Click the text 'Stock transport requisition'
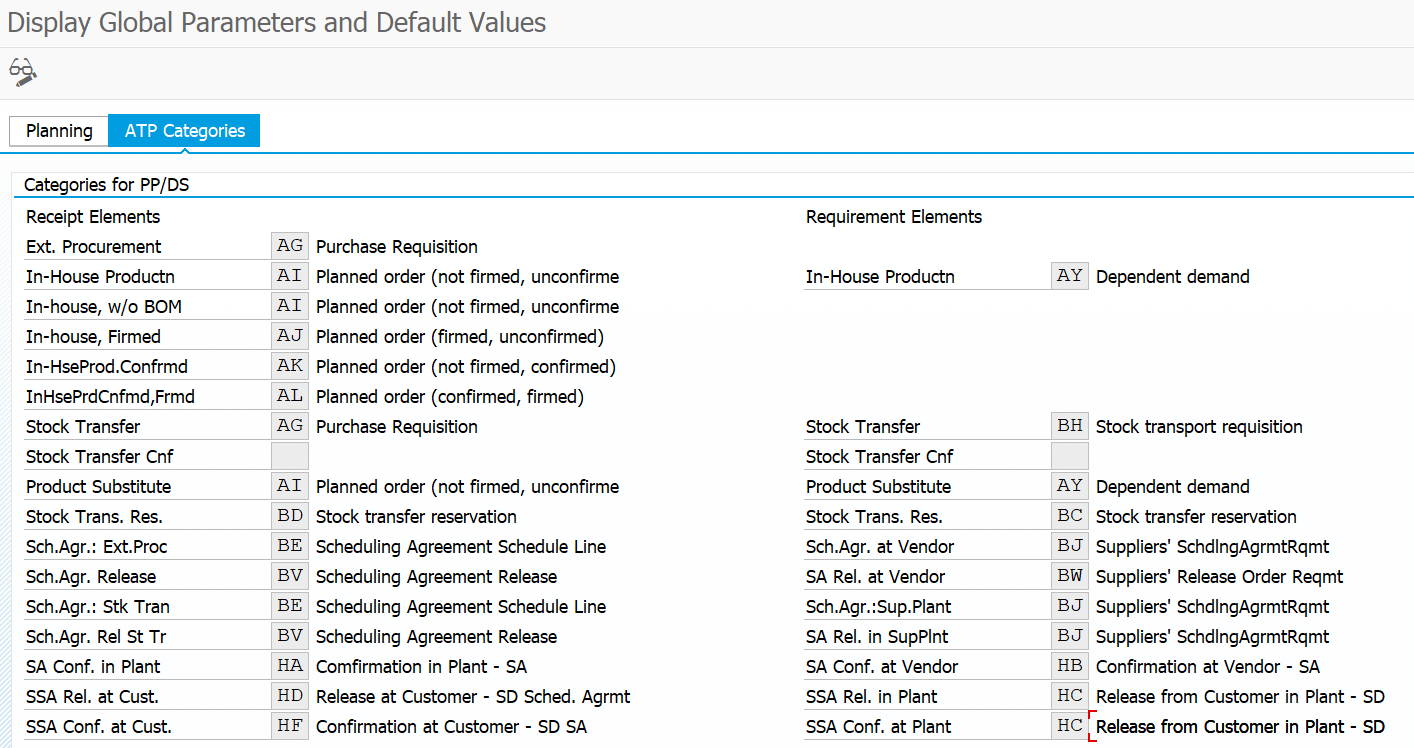This screenshot has width=1414, height=748. pyautogui.click(x=1199, y=427)
